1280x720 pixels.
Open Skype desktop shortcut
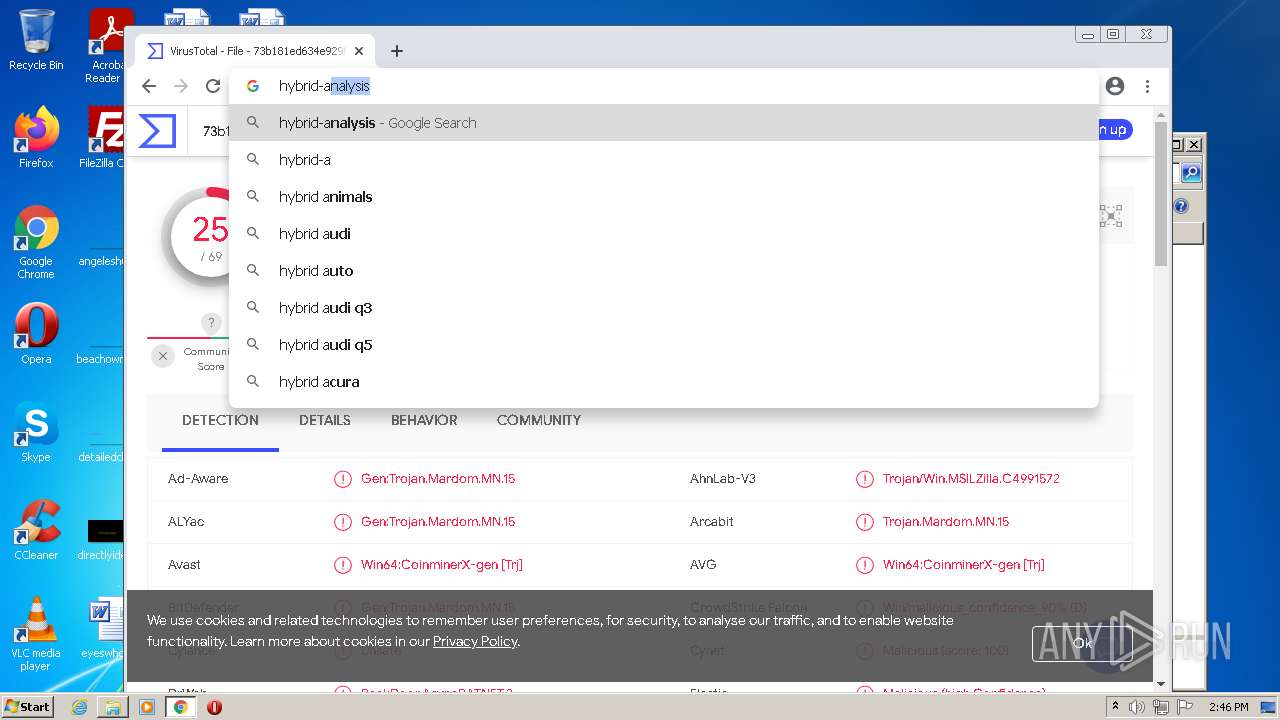tap(36, 432)
